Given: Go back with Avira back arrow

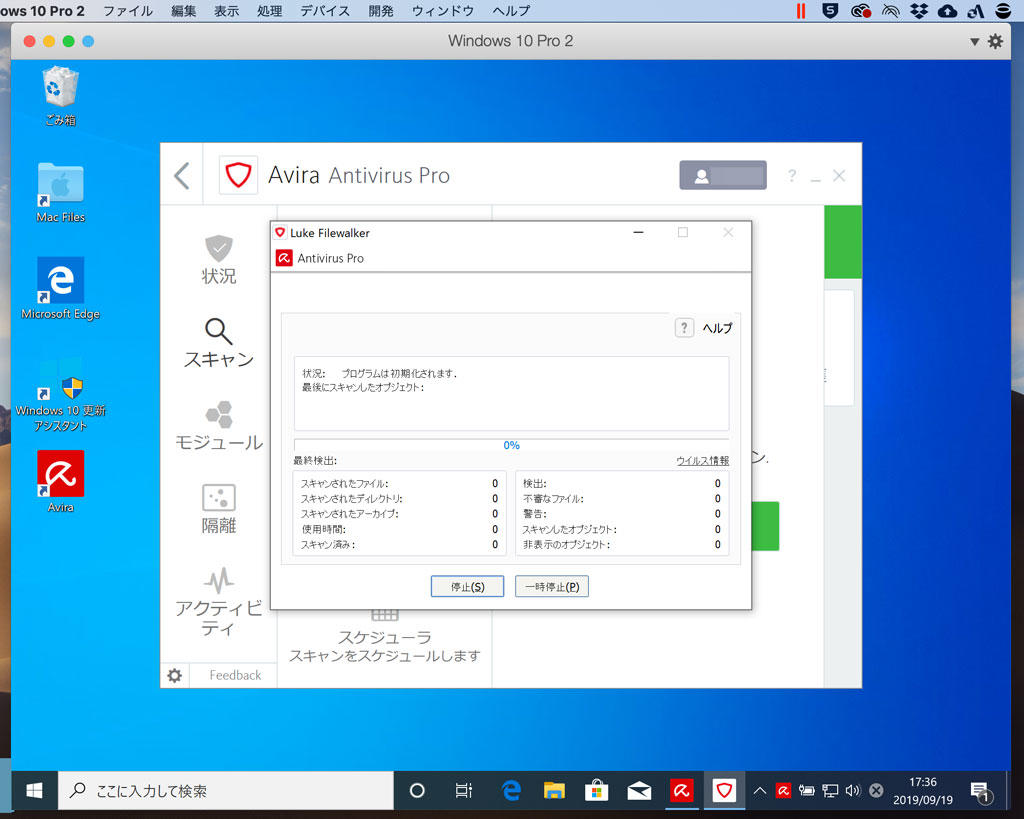Looking at the screenshot, I should tap(182, 176).
